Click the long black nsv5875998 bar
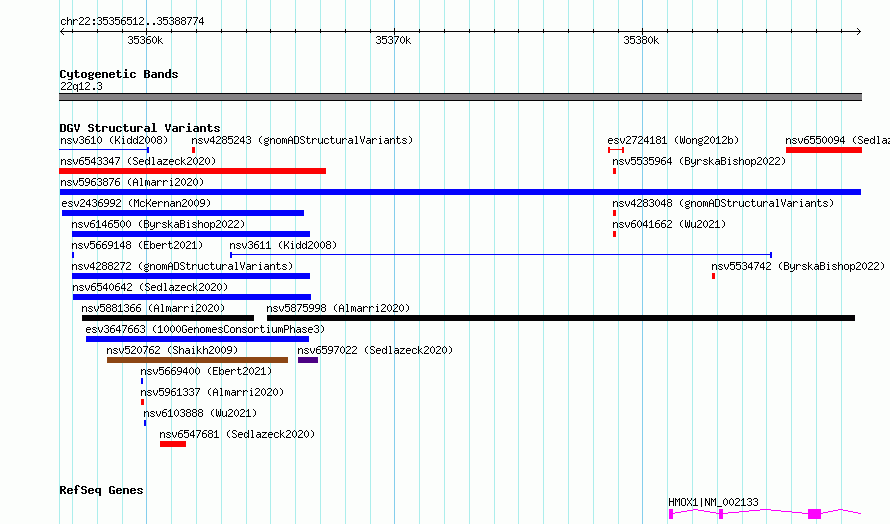The image size is (890, 524). (x=561, y=318)
